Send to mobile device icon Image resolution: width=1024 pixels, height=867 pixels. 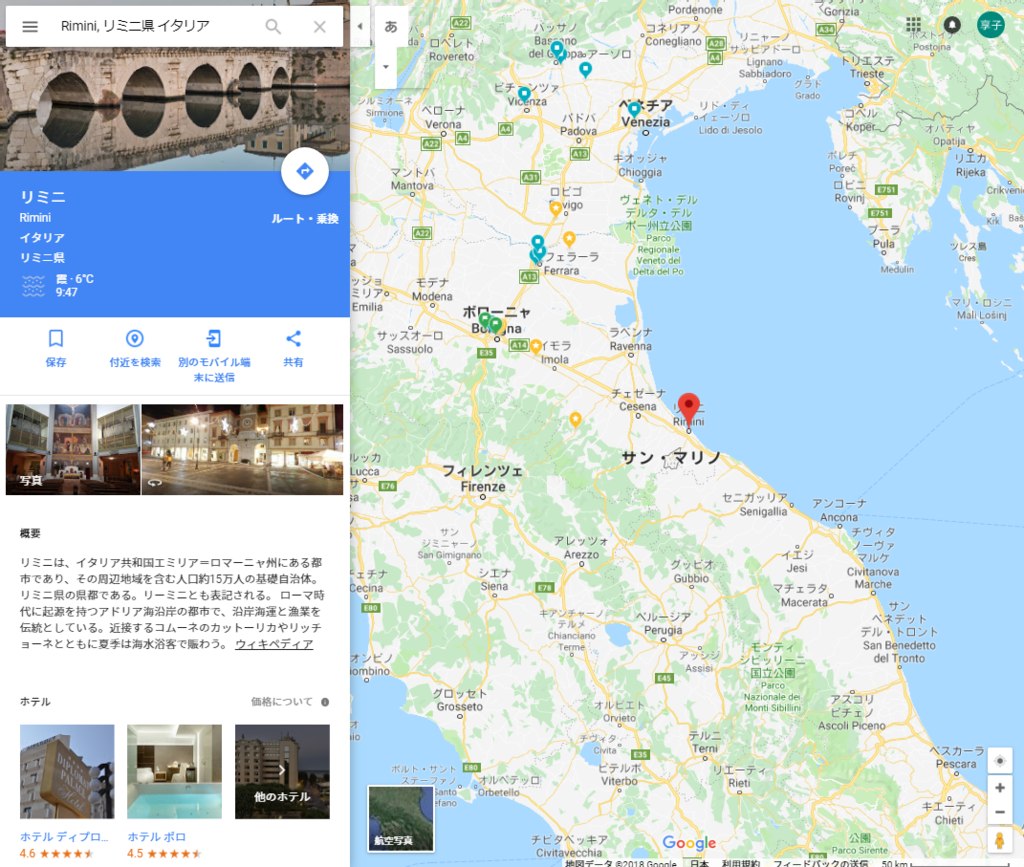(x=214, y=338)
